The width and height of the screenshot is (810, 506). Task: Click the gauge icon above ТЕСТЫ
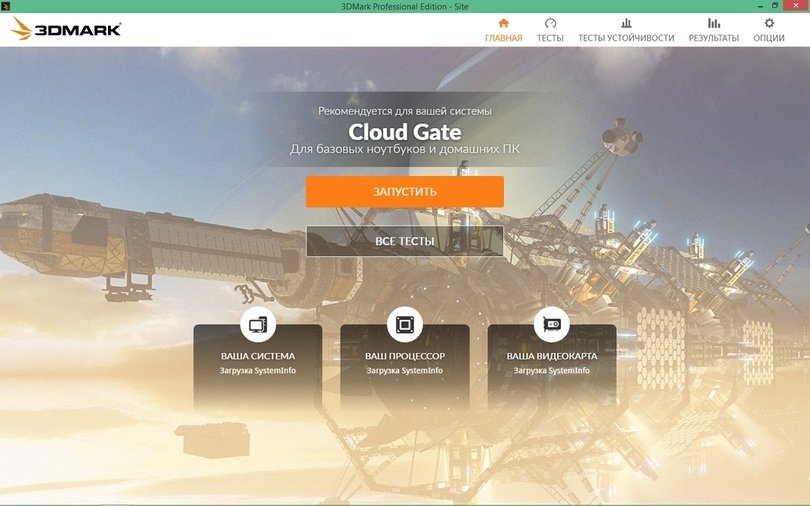point(550,23)
